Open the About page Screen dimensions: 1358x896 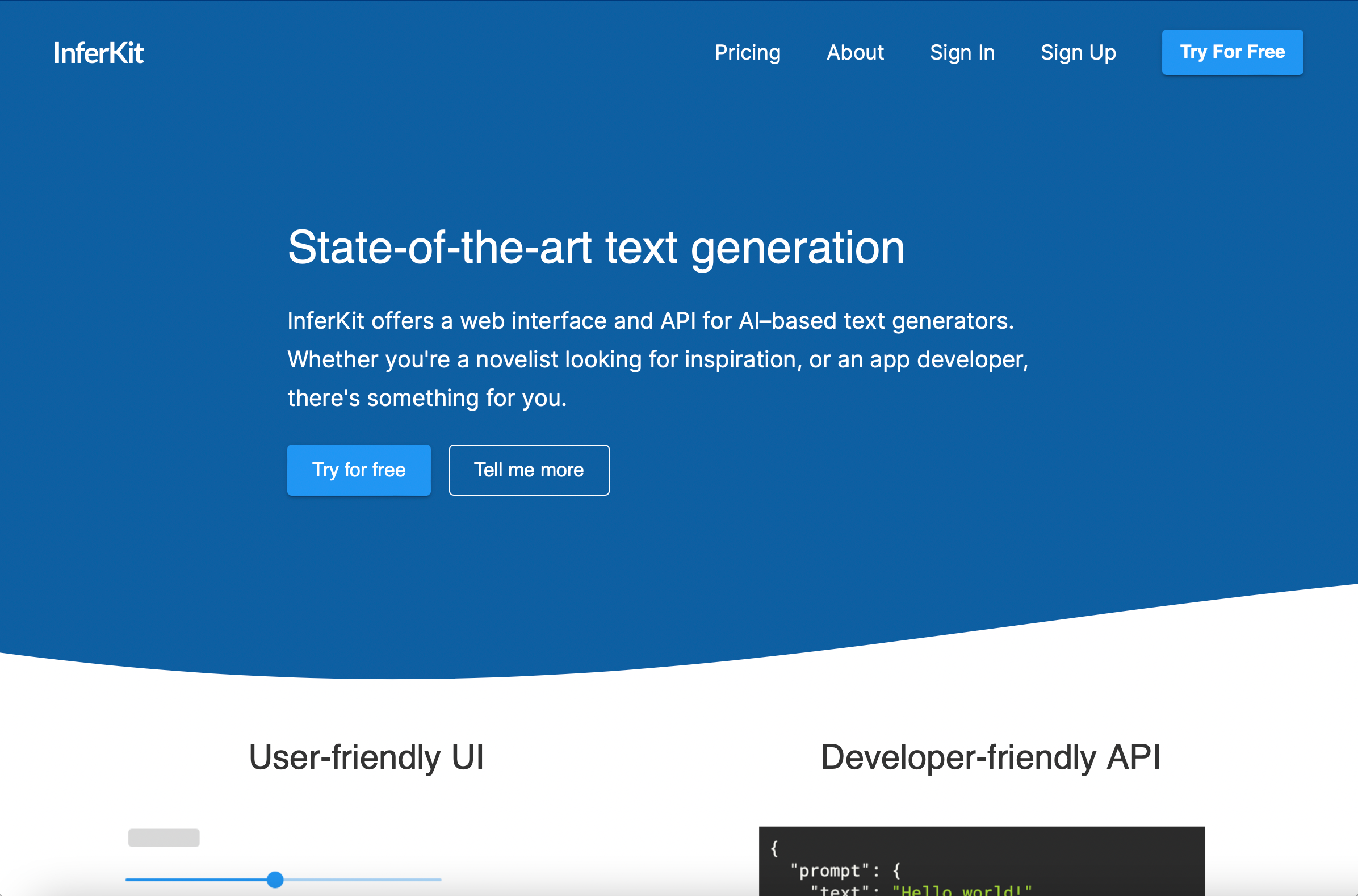[855, 53]
